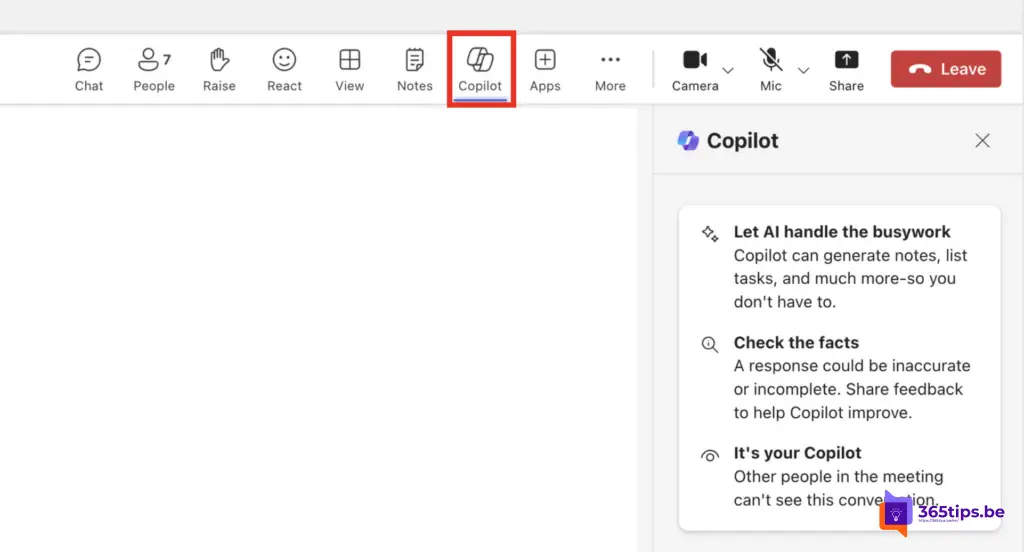
Task: Unmute the Mic
Action: 770,68
